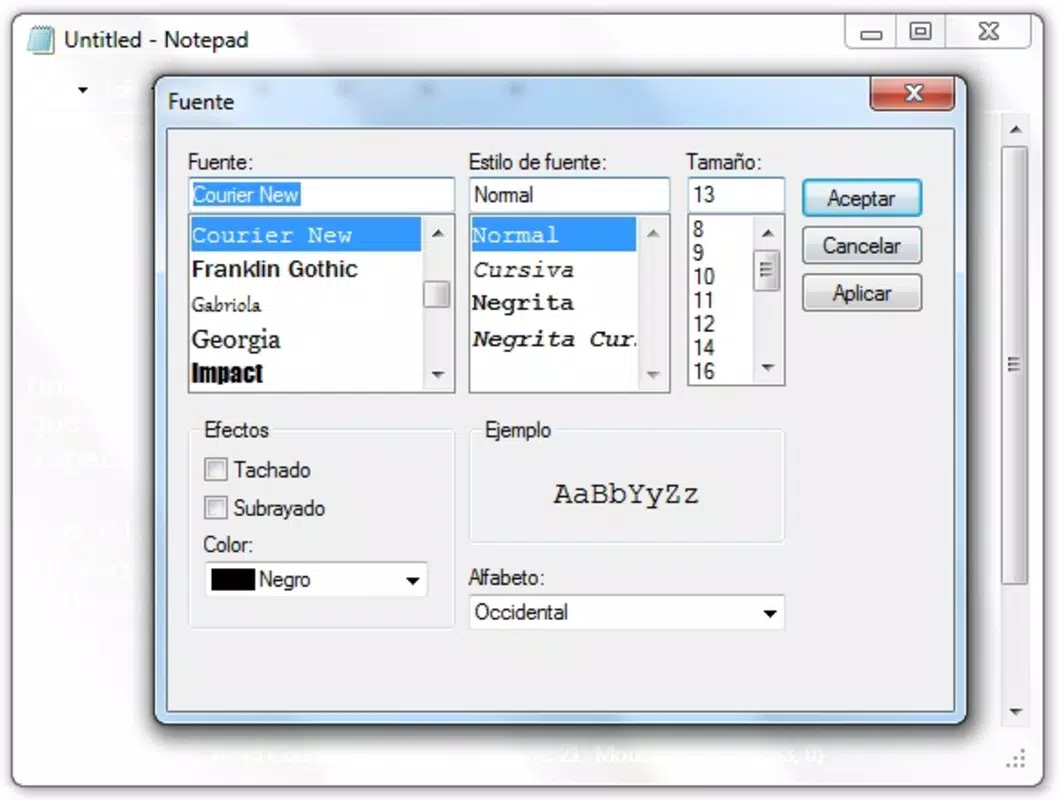Screen dimensions: 1061x800
Task: Click the Notepad window scroll down arrow
Action: (x=1015, y=711)
